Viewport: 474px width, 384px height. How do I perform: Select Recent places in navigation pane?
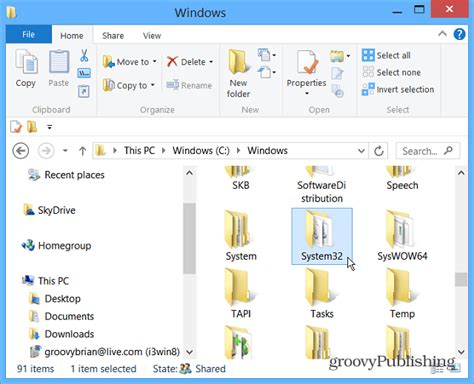click(x=66, y=175)
